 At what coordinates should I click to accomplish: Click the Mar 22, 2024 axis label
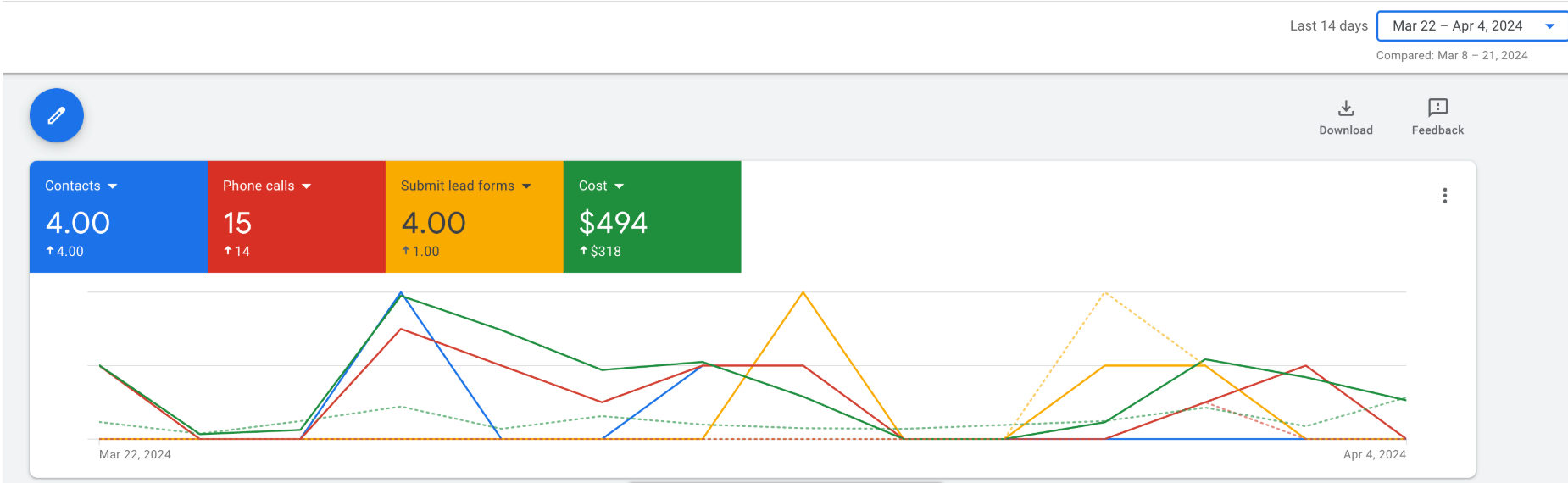(x=135, y=454)
